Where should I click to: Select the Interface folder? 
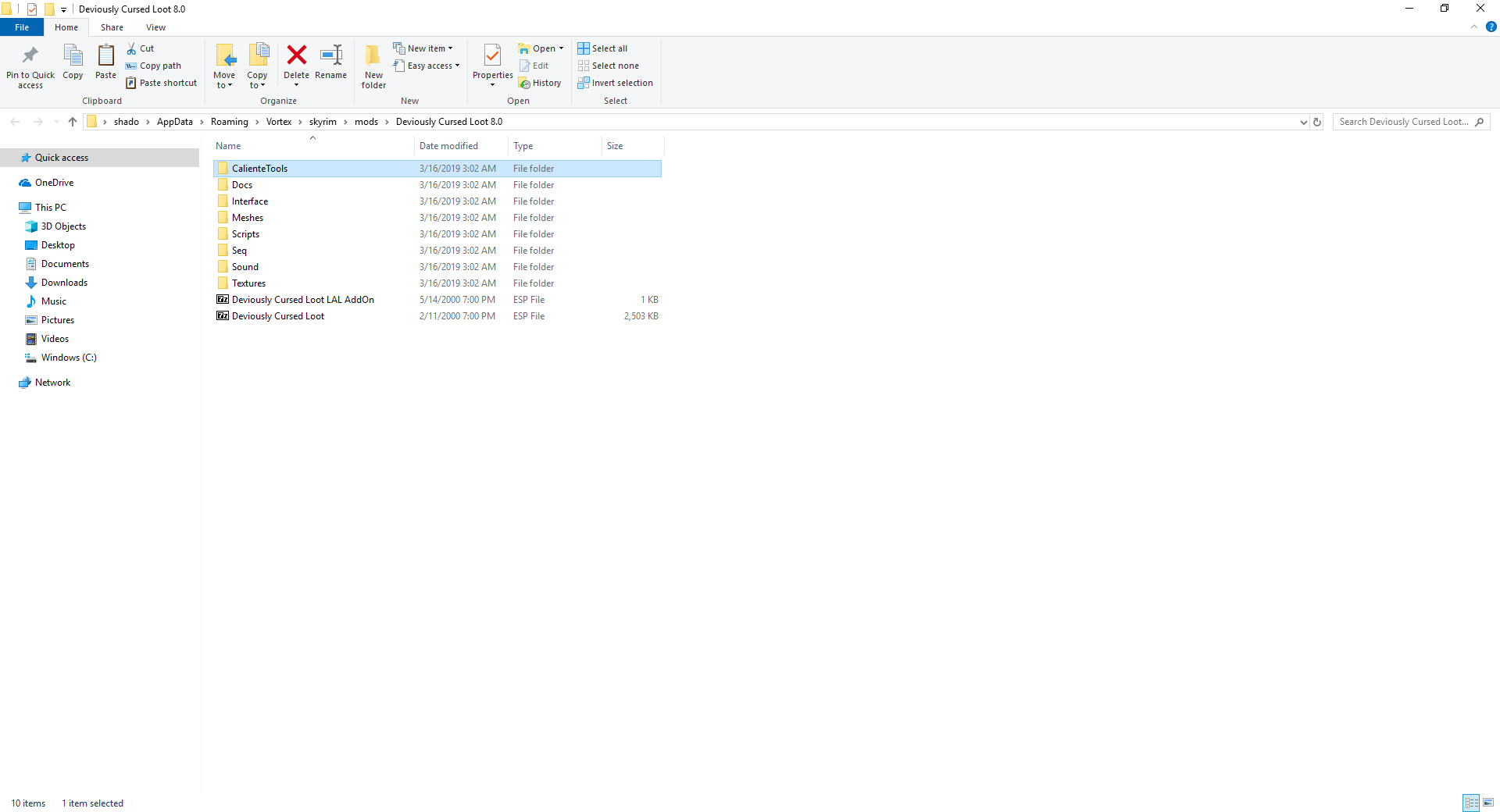click(x=437, y=201)
